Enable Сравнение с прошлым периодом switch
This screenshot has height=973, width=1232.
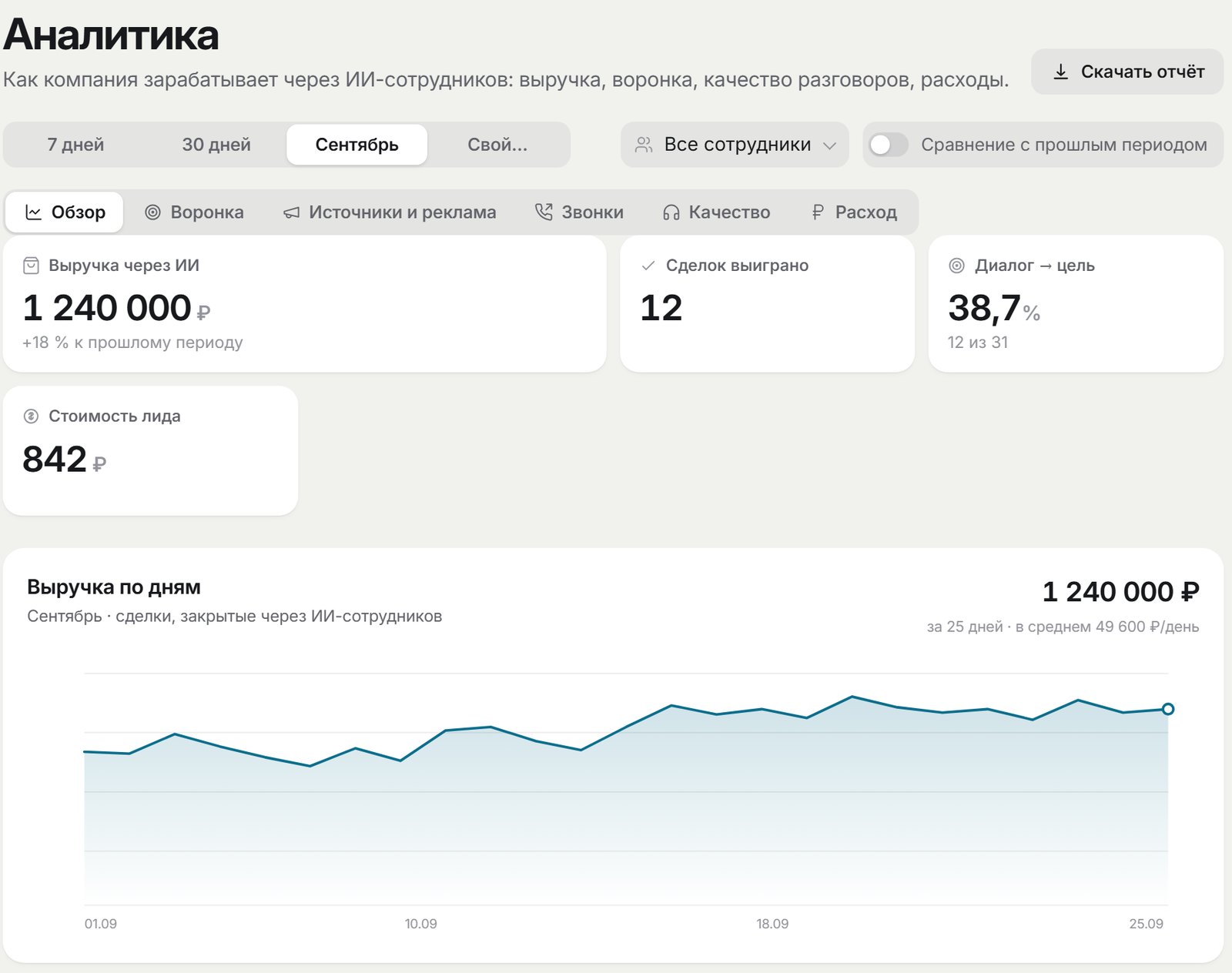[889, 145]
